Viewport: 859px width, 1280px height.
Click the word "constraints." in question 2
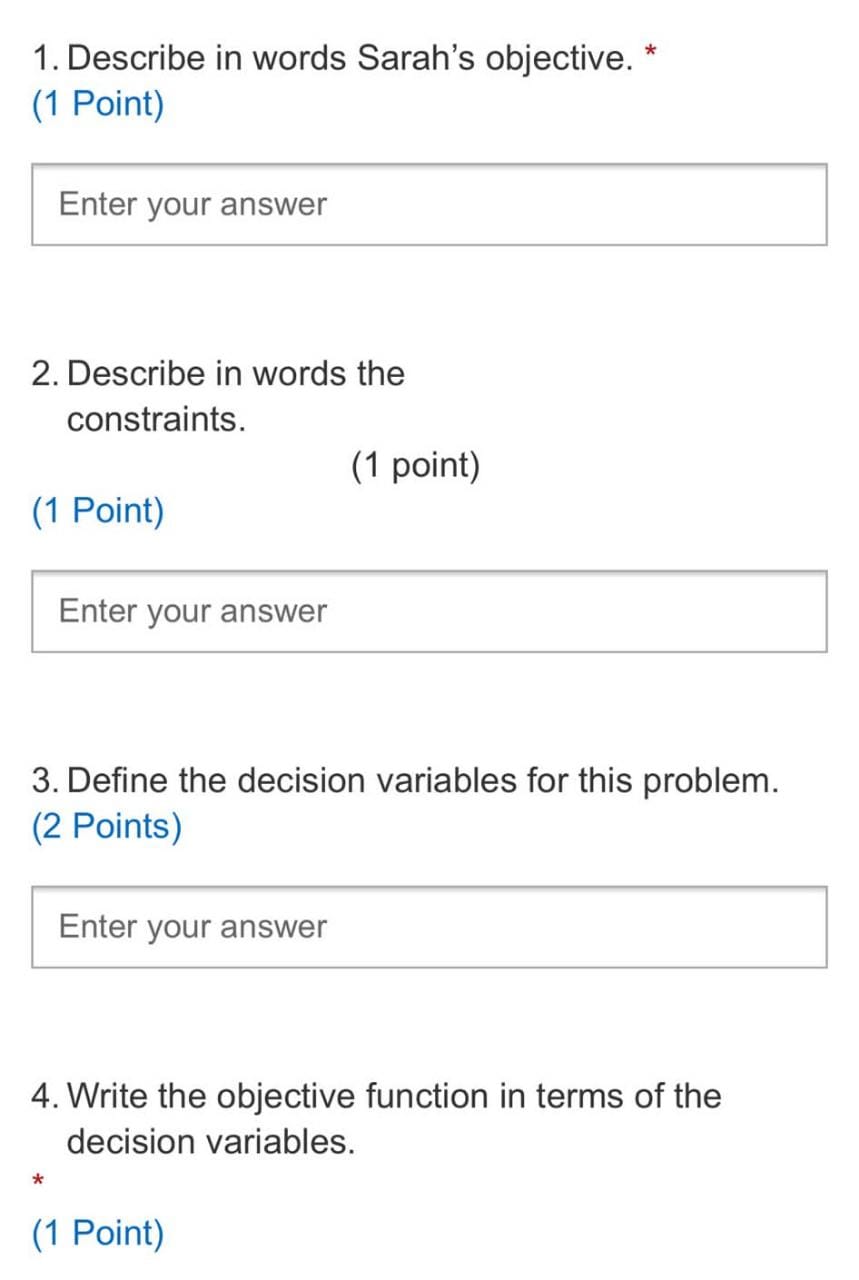(156, 420)
